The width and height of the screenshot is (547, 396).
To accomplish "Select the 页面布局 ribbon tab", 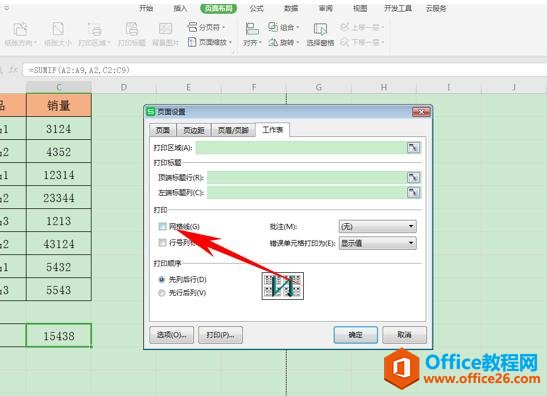I will coord(218,8).
